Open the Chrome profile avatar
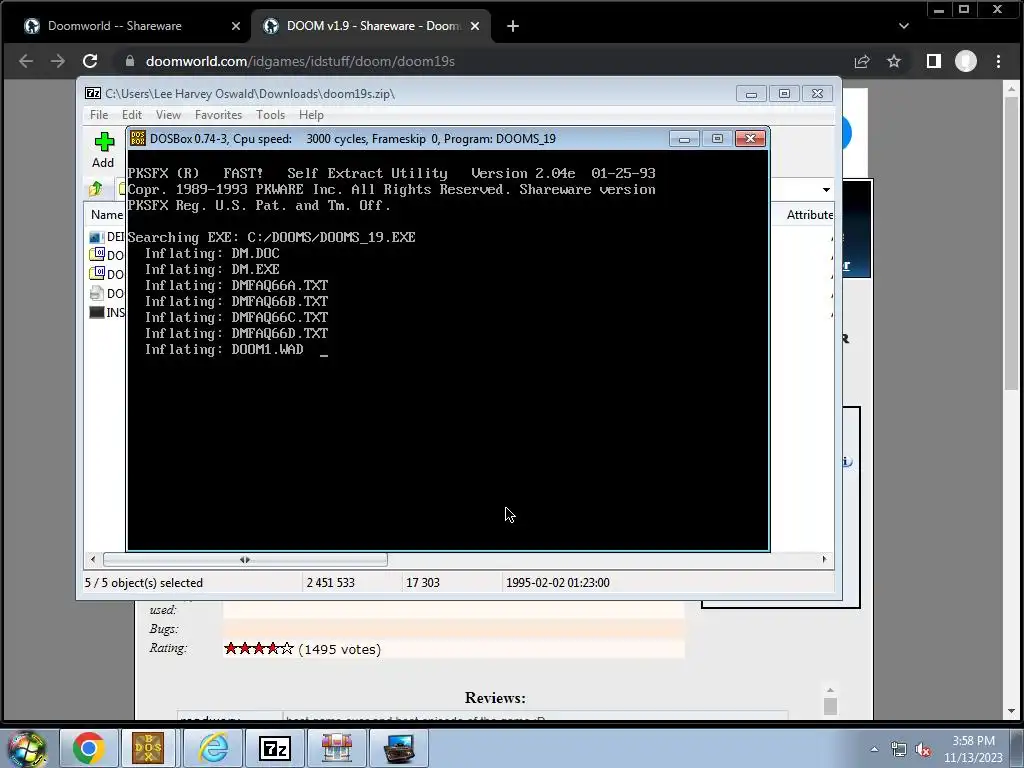 (x=966, y=61)
